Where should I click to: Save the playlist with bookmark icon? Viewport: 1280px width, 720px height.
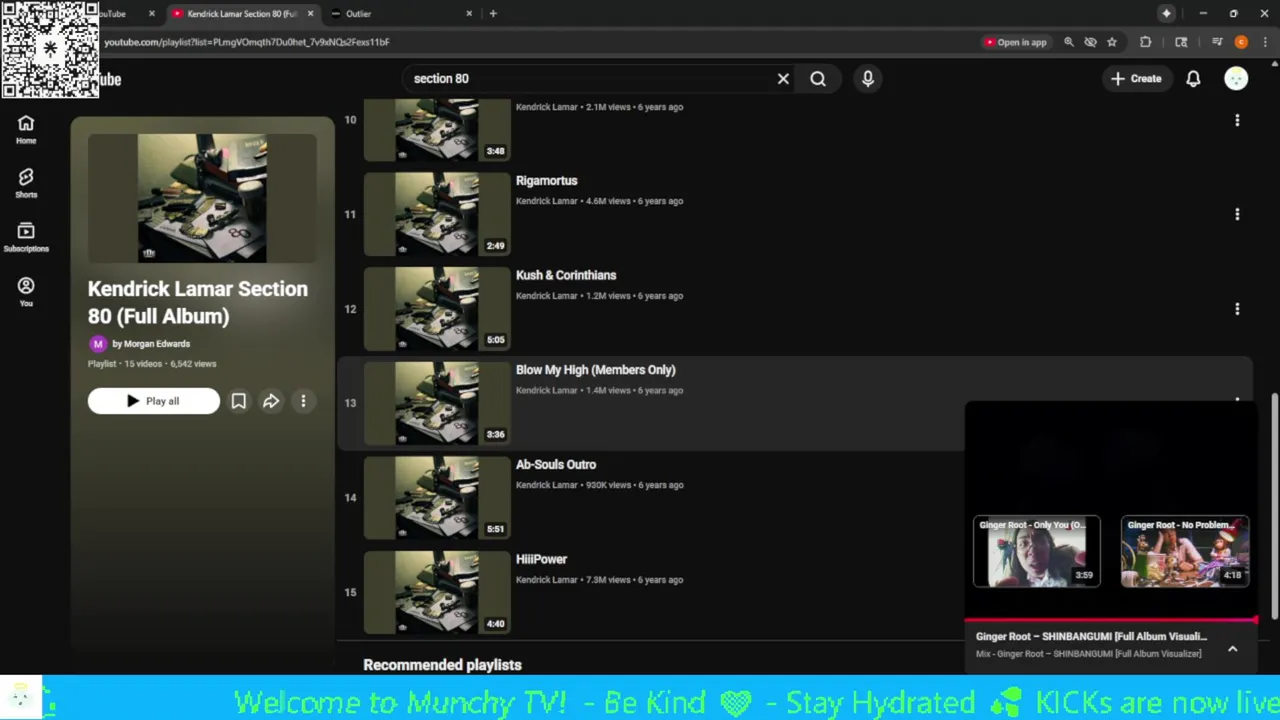tap(239, 401)
